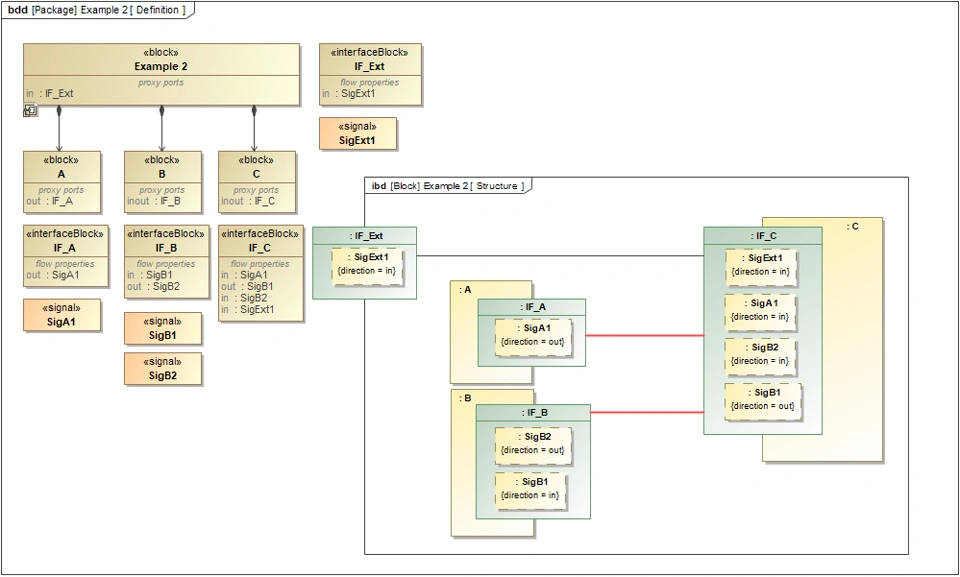960x577 pixels.
Task: Select the red connector from IF_A to IF_C
Action: click(645, 336)
